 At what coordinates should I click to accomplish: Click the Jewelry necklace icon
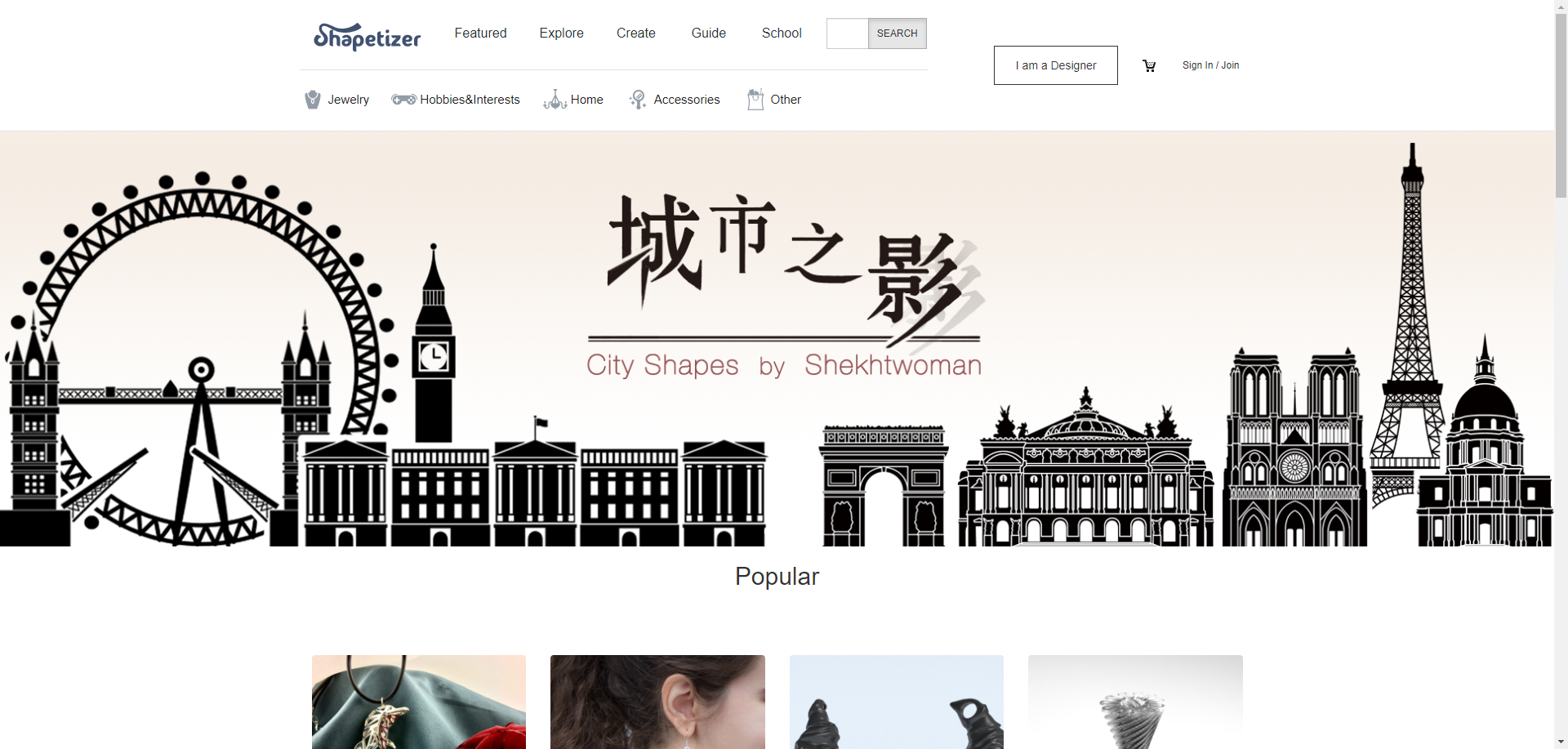(313, 100)
